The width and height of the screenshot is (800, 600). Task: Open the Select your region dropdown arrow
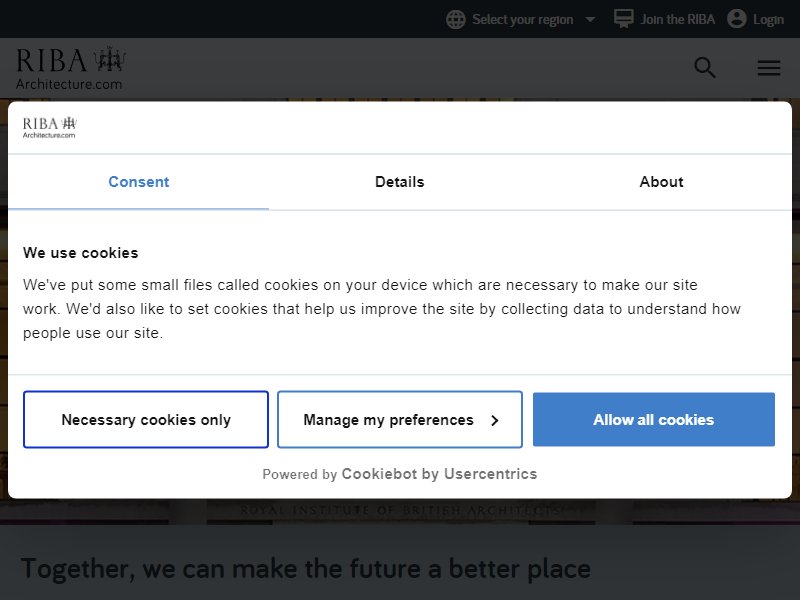point(590,20)
